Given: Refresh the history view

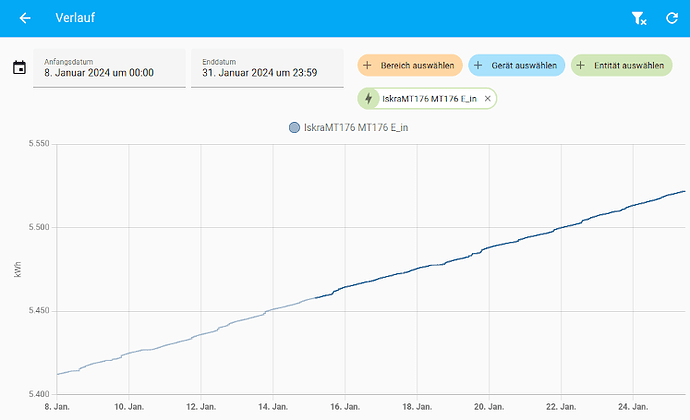Looking at the screenshot, I should [671, 18].
